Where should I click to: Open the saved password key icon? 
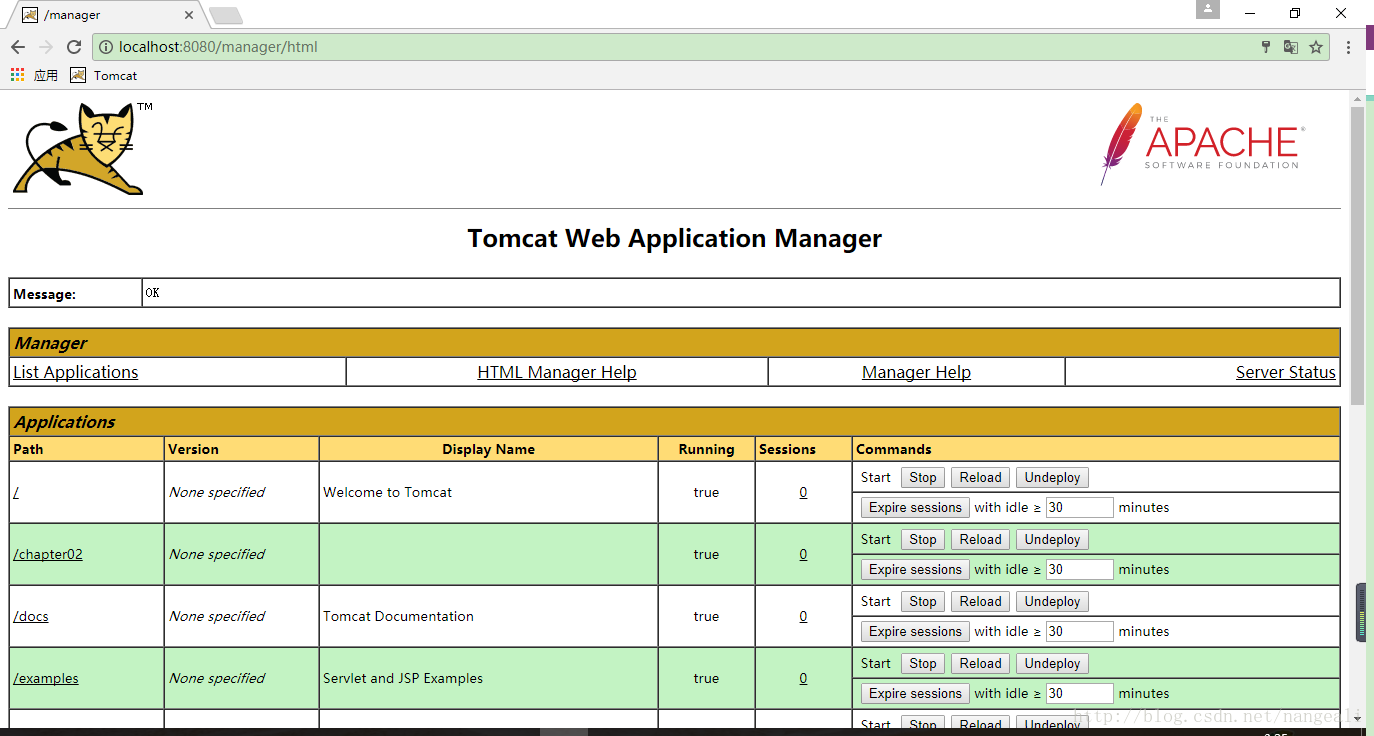(1265, 47)
